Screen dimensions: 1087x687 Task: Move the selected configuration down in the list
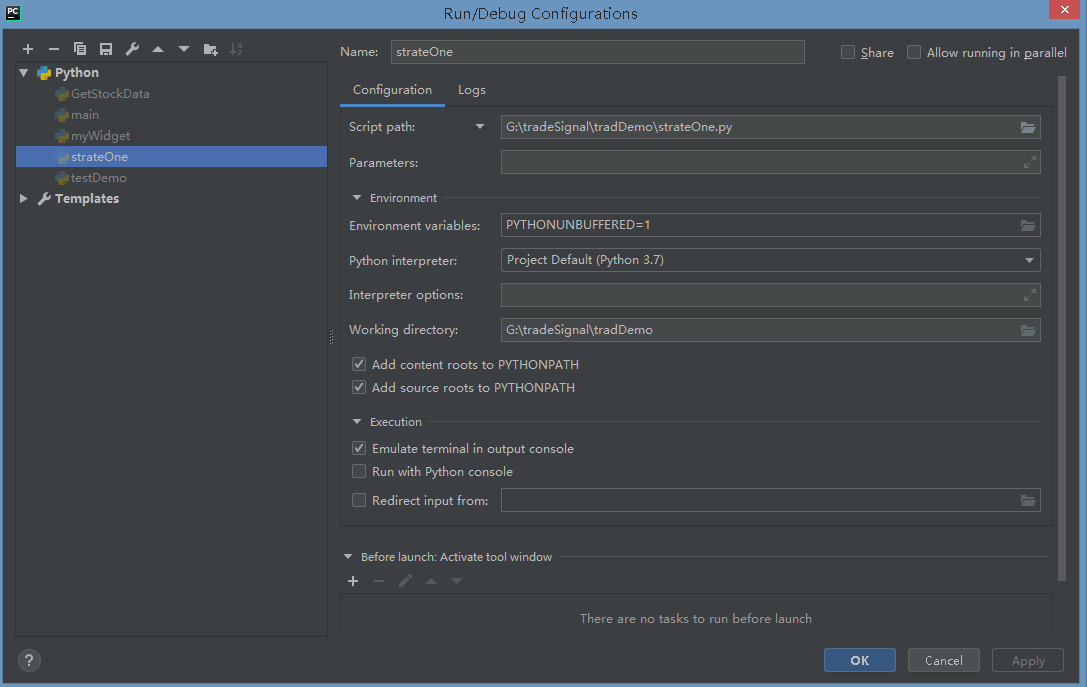(x=184, y=49)
